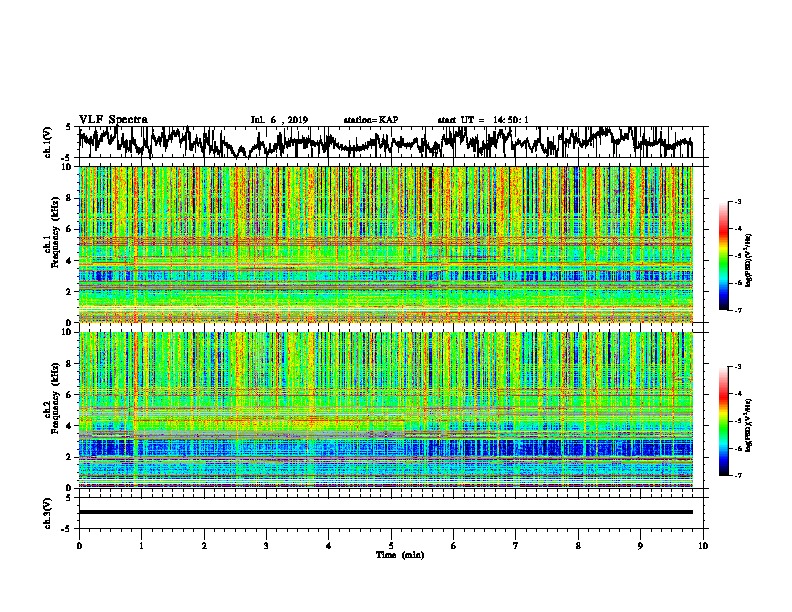Image resolution: width=792 pixels, height=612 pixels.
Task: Click the "-7" label on ch.1 color scale
Action: tap(737, 310)
